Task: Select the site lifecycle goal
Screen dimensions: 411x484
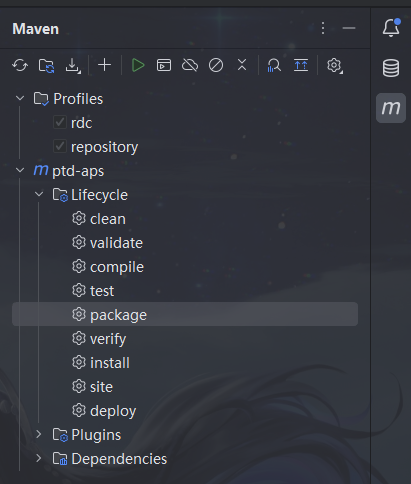Action: (x=185, y=387)
